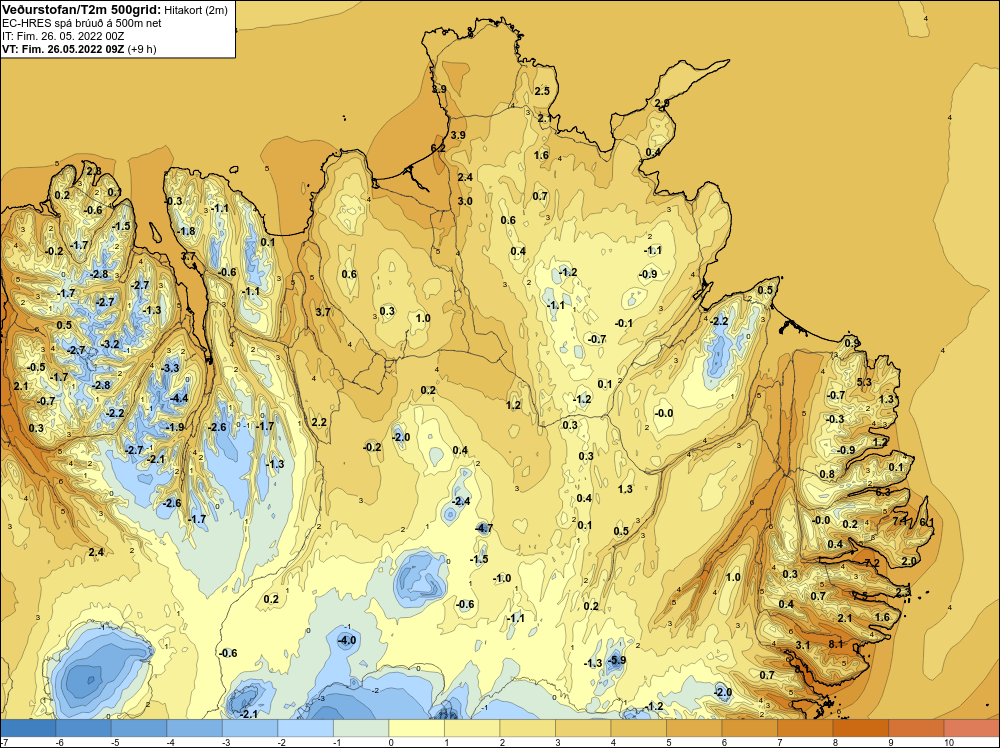Click the 8.1 temperature label
The height and width of the screenshot is (748, 1000).
[x=836, y=644]
